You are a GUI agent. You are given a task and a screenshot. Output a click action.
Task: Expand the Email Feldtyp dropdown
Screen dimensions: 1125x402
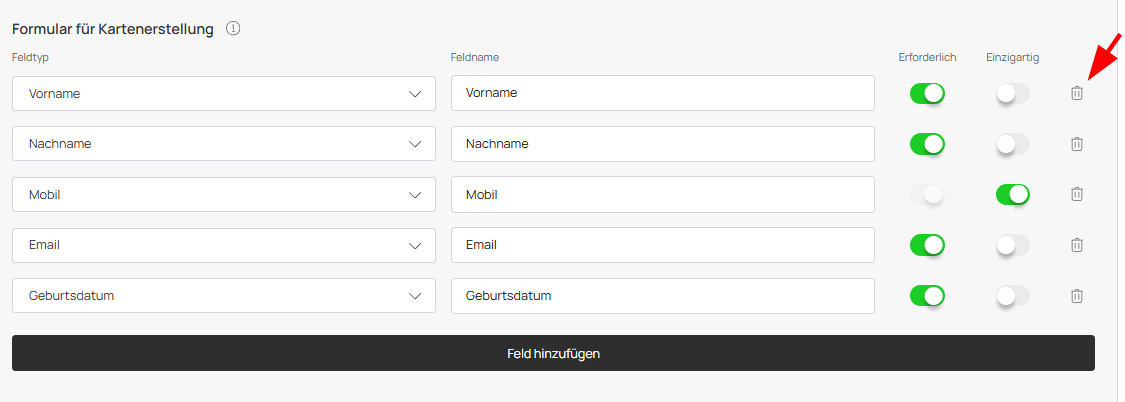(x=224, y=245)
